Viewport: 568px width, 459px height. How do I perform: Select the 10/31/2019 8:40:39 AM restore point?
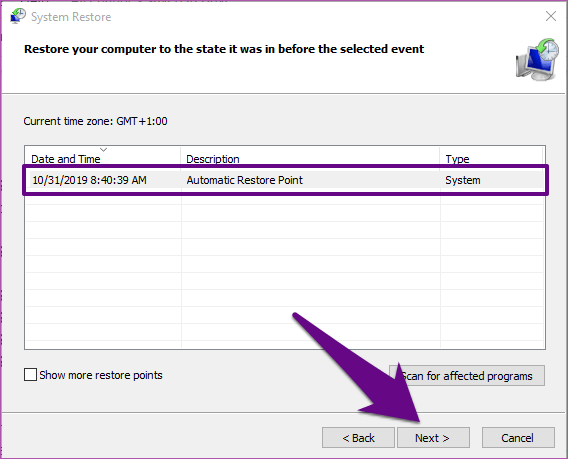click(x=89, y=180)
